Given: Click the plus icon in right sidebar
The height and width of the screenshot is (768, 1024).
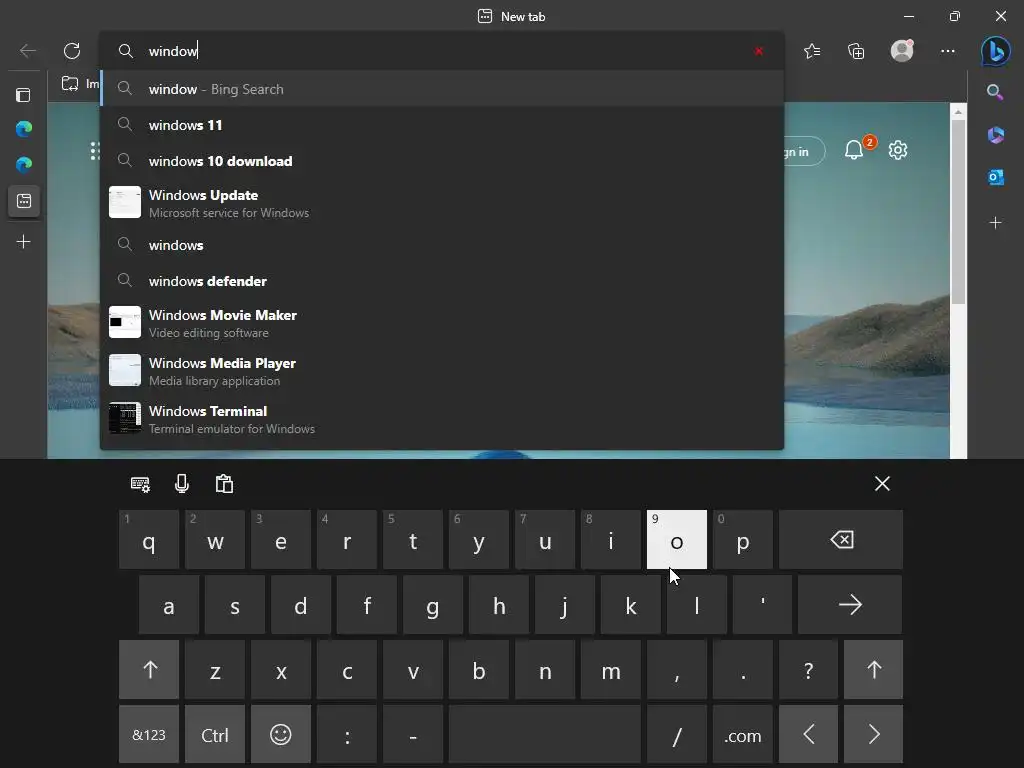Looking at the screenshot, I should click(995, 223).
